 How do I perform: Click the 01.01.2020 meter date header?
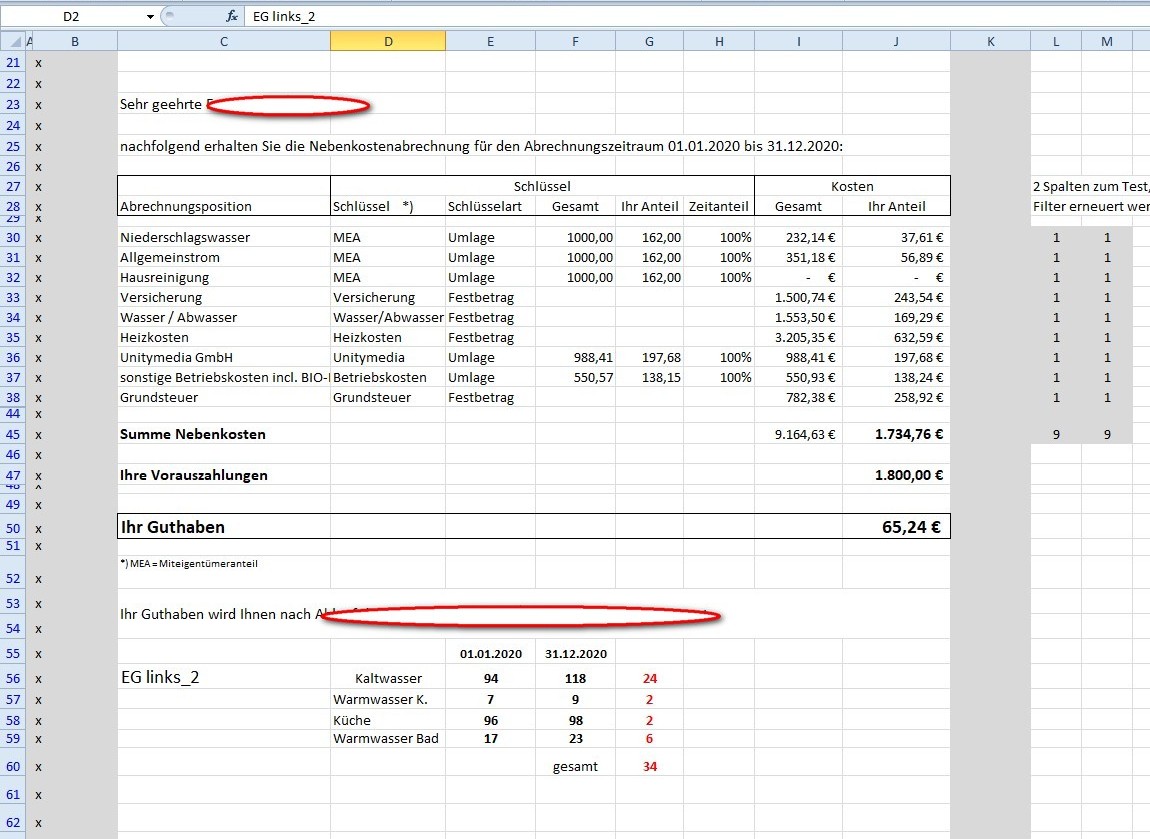click(x=491, y=654)
